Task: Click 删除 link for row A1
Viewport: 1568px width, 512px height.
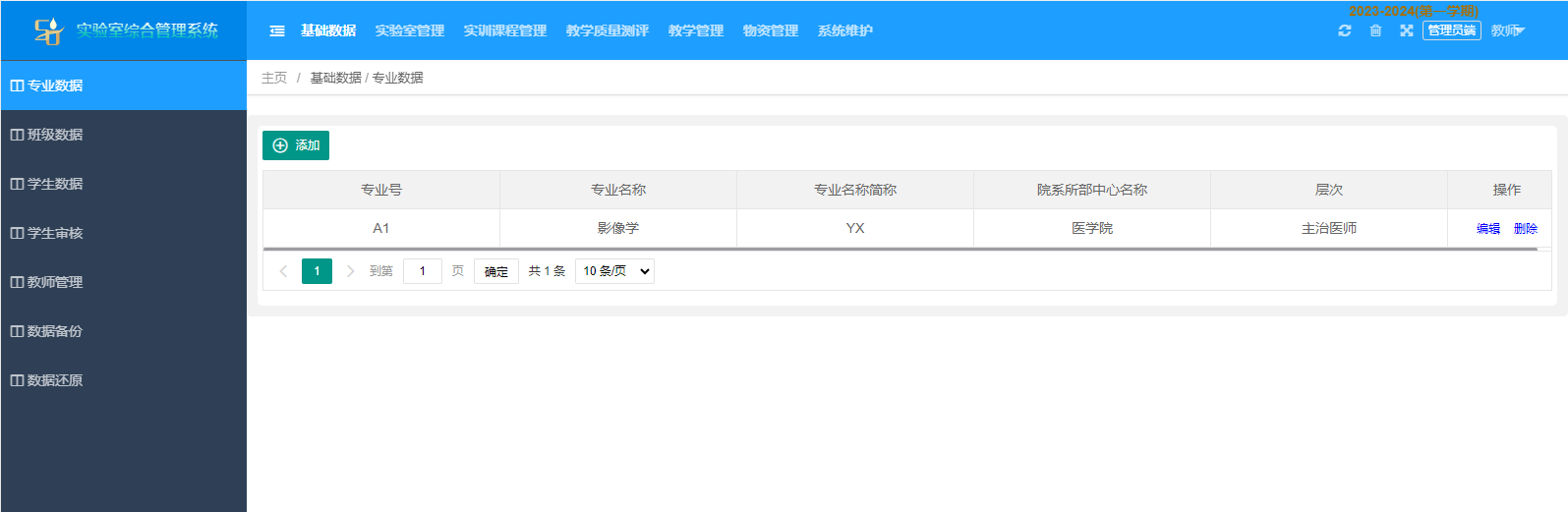Action: 1526,229
